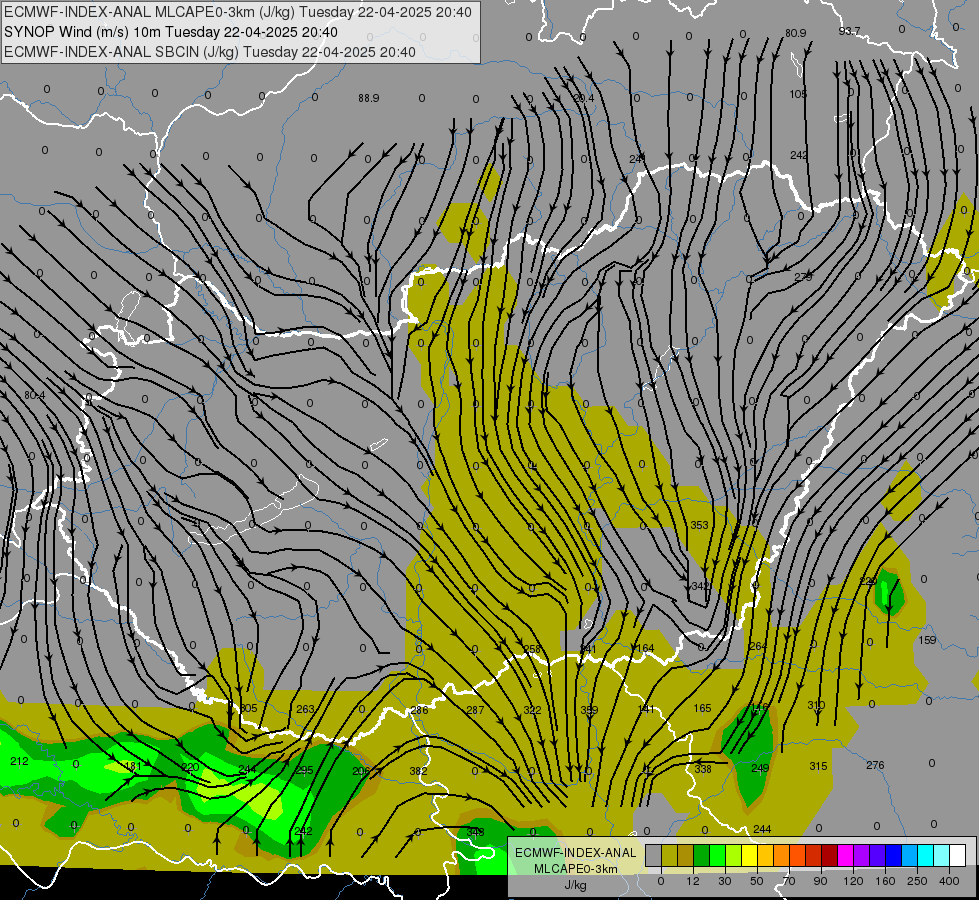Click the map value 315
The image size is (979, 900).
pos(818,766)
